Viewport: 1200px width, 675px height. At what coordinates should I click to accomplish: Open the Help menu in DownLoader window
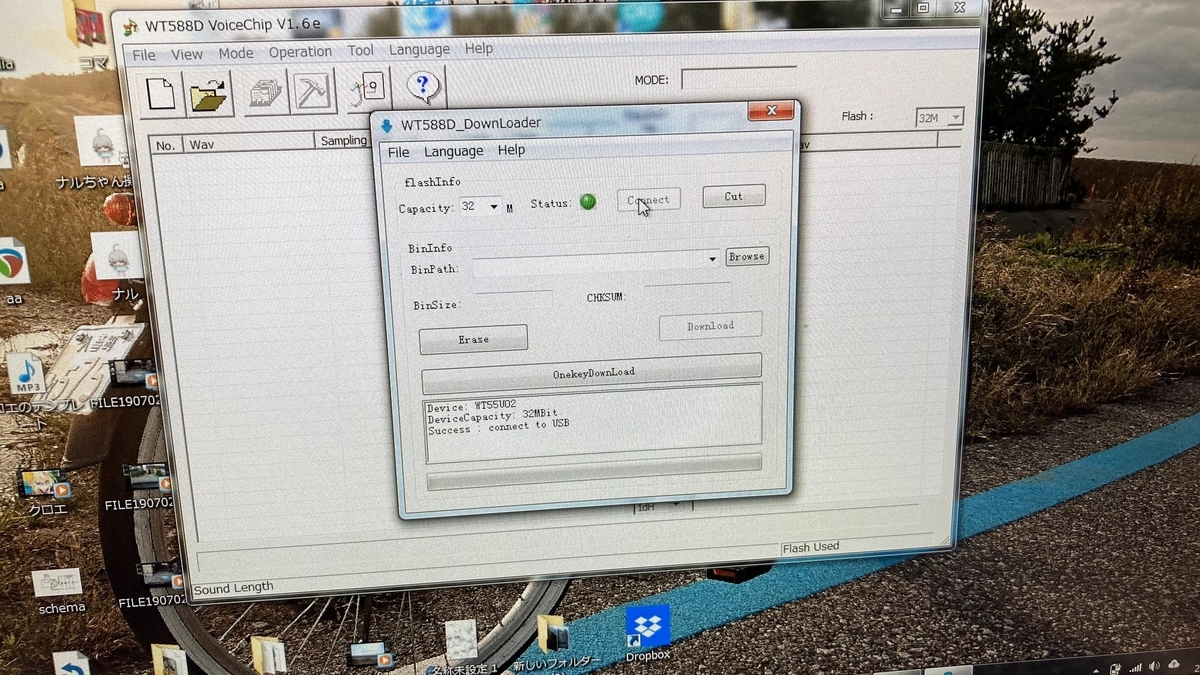point(511,150)
